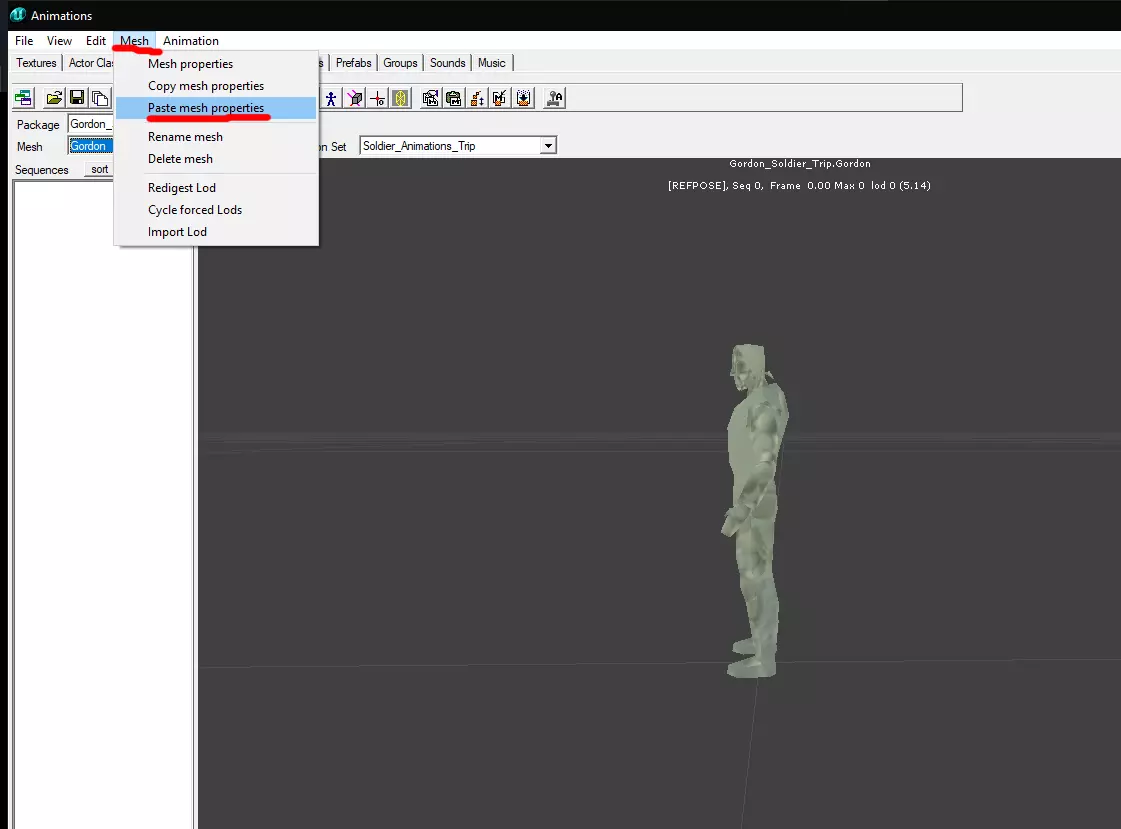
Task: Click Import Lod in the Mesh menu
Action: [x=177, y=232]
